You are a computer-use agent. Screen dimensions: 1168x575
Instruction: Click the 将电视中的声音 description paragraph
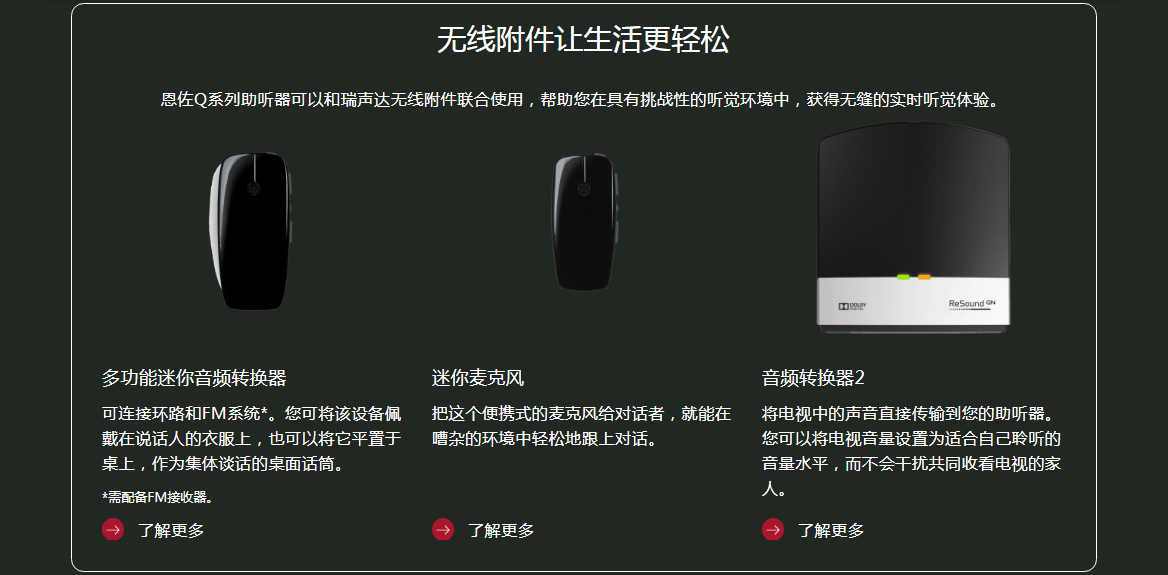(x=912, y=451)
